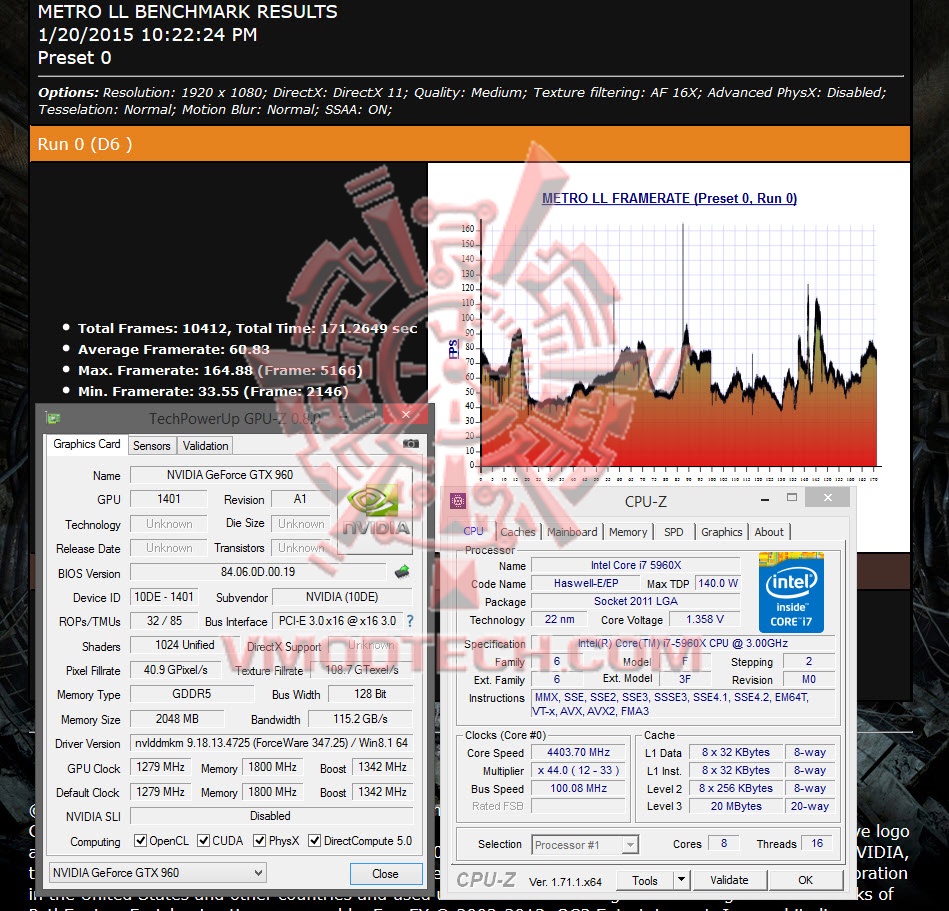The width and height of the screenshot is (949, 911).
Task: Close the GPU-Z window
Action: [x=406, y=415]
